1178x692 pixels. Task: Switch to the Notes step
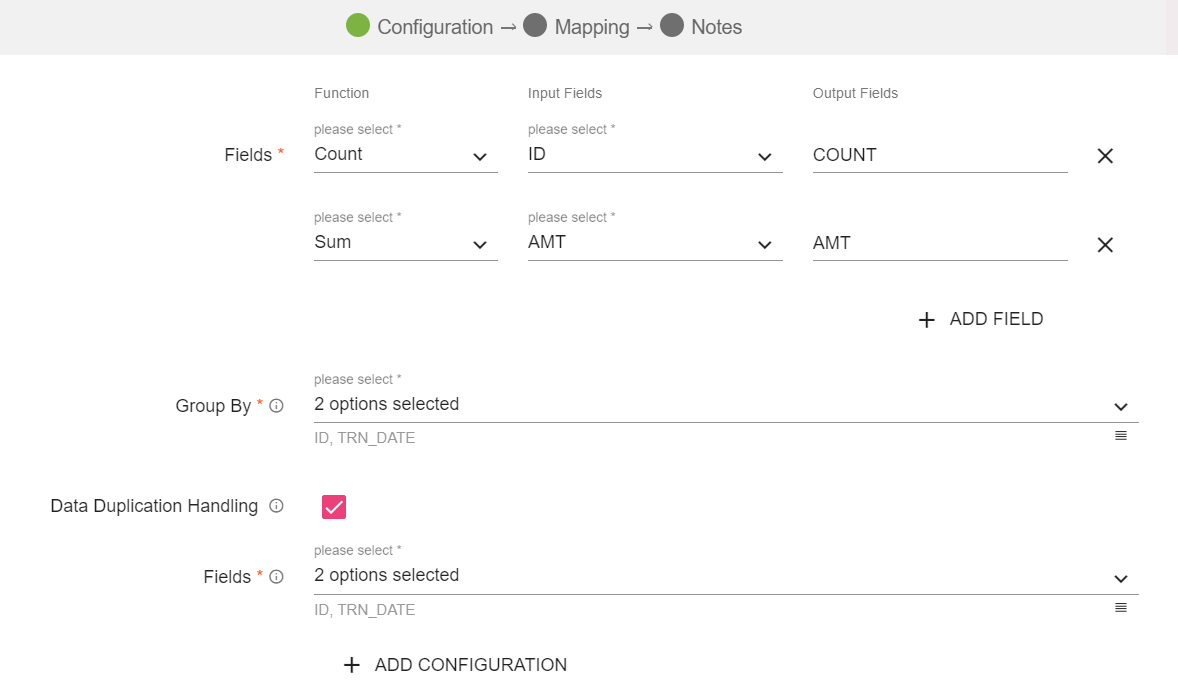(716, 27)
